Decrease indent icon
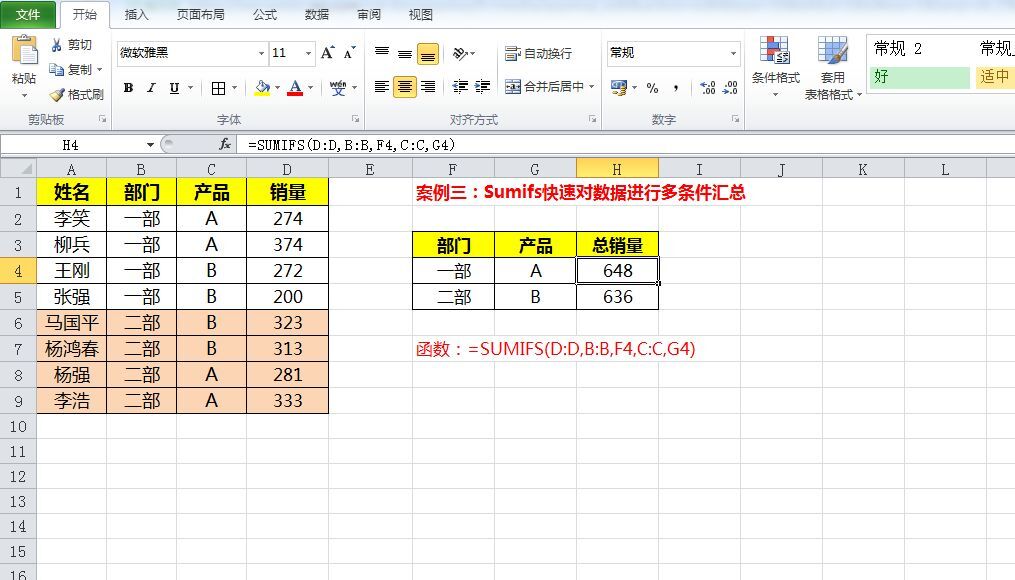The image size is (1015, 580). (x=460, y=87)
